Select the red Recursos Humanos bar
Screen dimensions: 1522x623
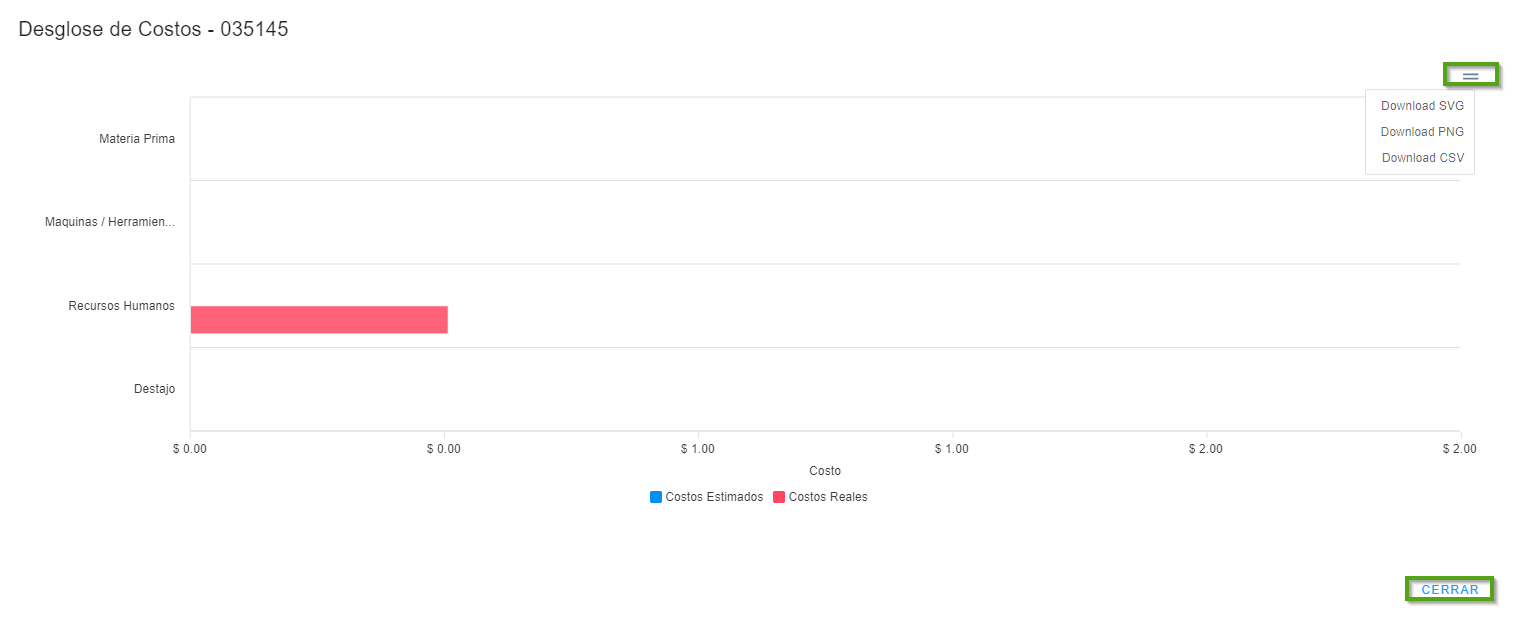pyautogui.click(x=319, y=320)
